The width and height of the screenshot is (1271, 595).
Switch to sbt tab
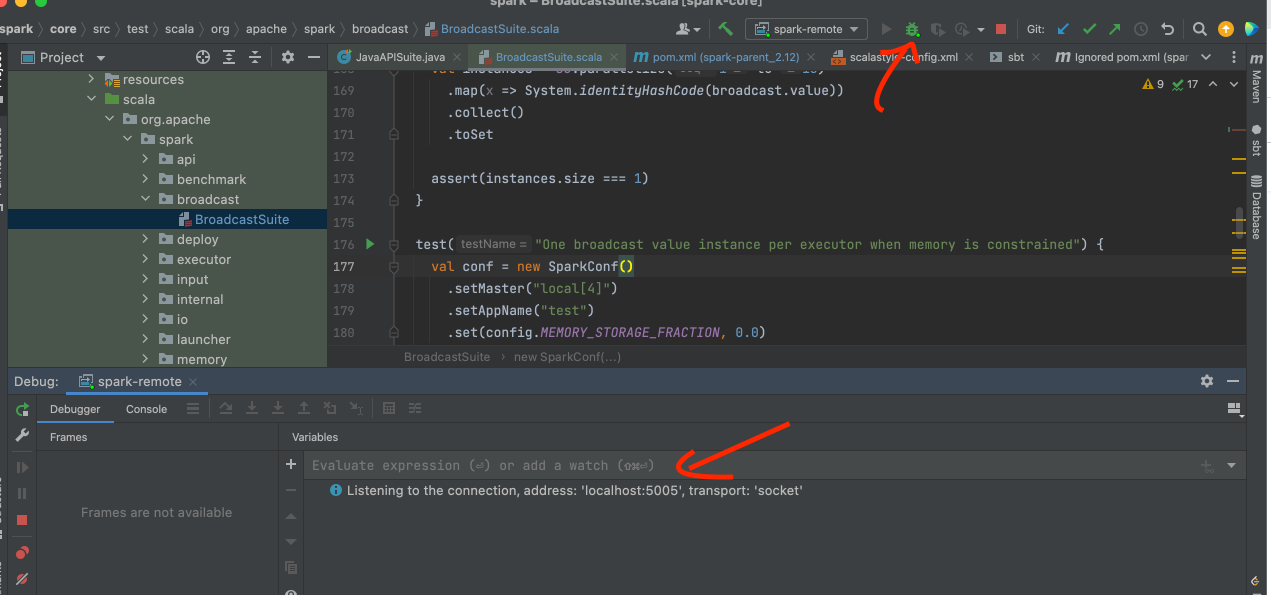tap(1016, 57)
